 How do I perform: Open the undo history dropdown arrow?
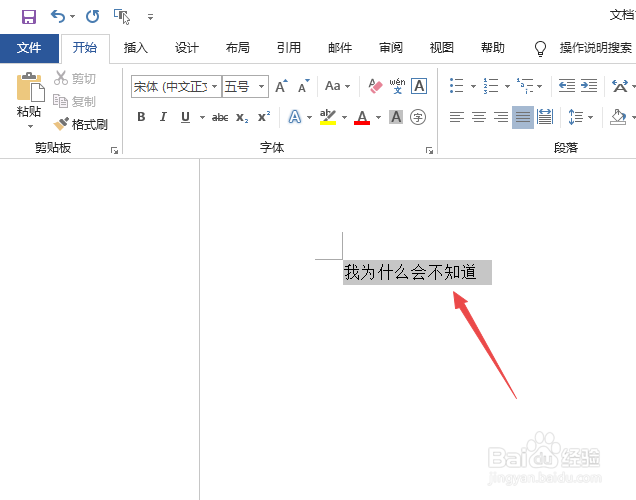coord(72,17)
